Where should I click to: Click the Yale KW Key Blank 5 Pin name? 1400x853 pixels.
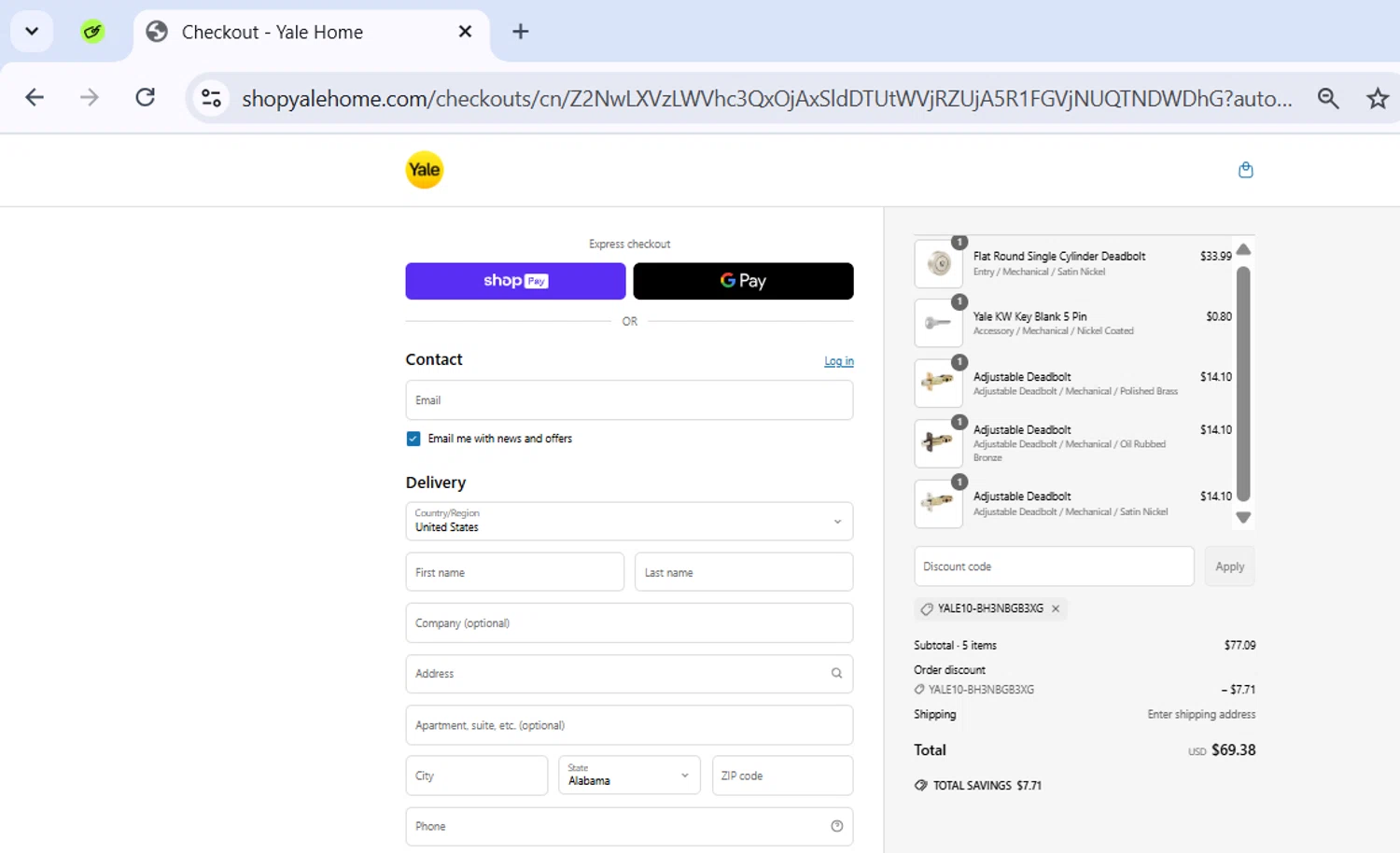[x=1029, y=316]
